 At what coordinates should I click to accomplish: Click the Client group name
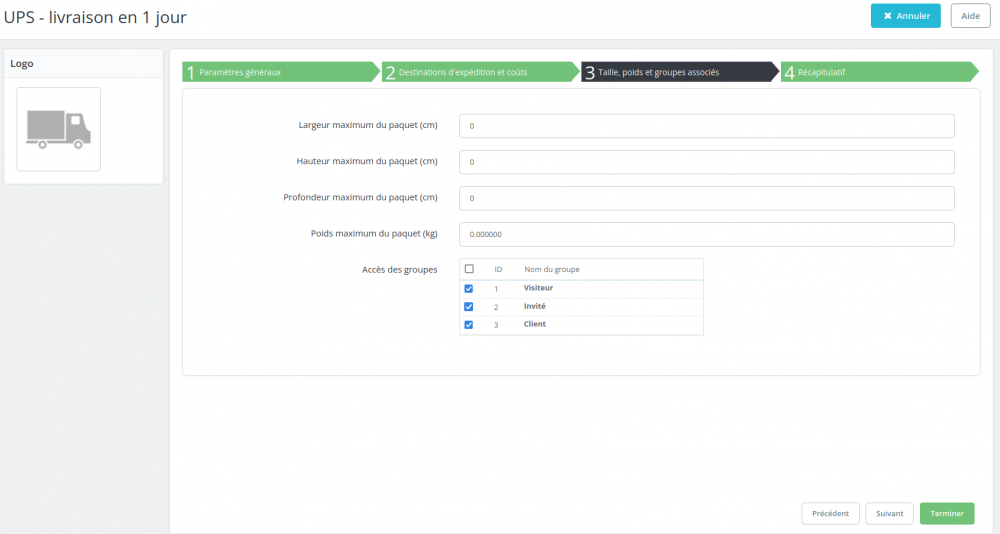(534, 324)
